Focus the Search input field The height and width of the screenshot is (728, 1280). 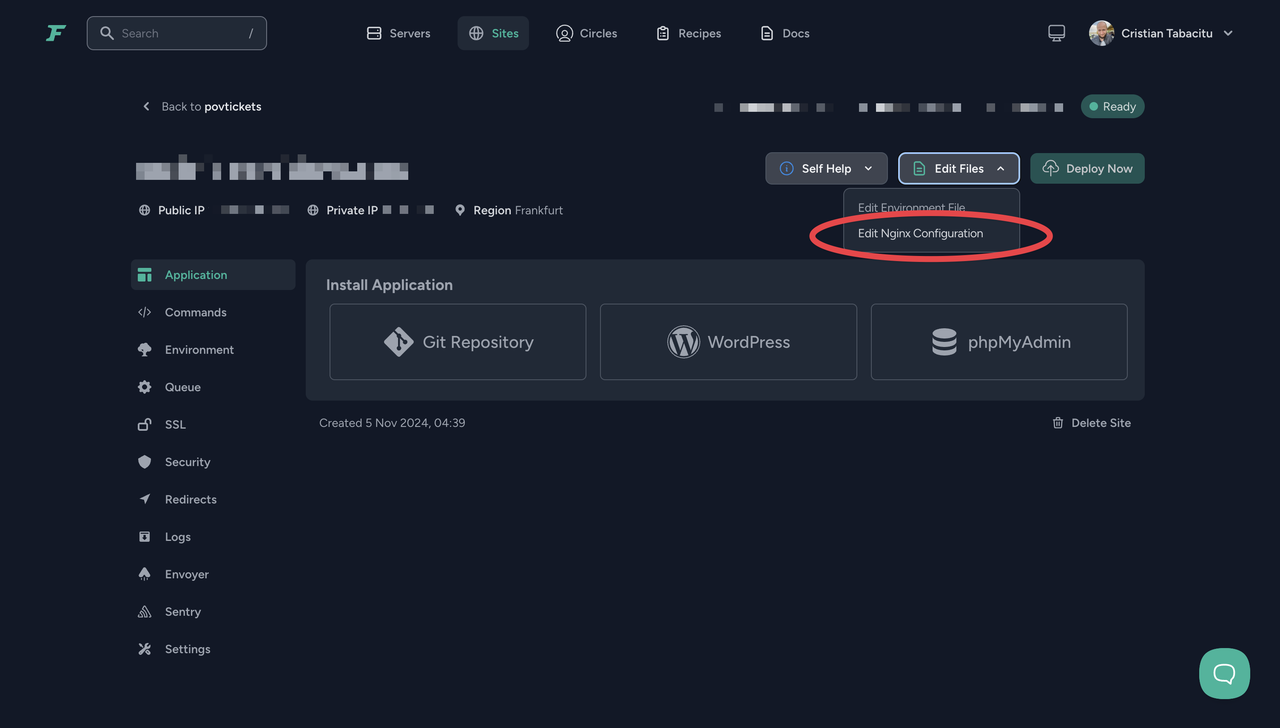(x=177, y=33)
